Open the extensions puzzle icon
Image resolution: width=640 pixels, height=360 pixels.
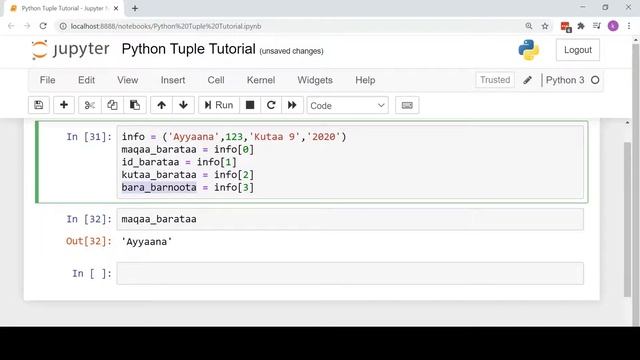tap(581, 26)
